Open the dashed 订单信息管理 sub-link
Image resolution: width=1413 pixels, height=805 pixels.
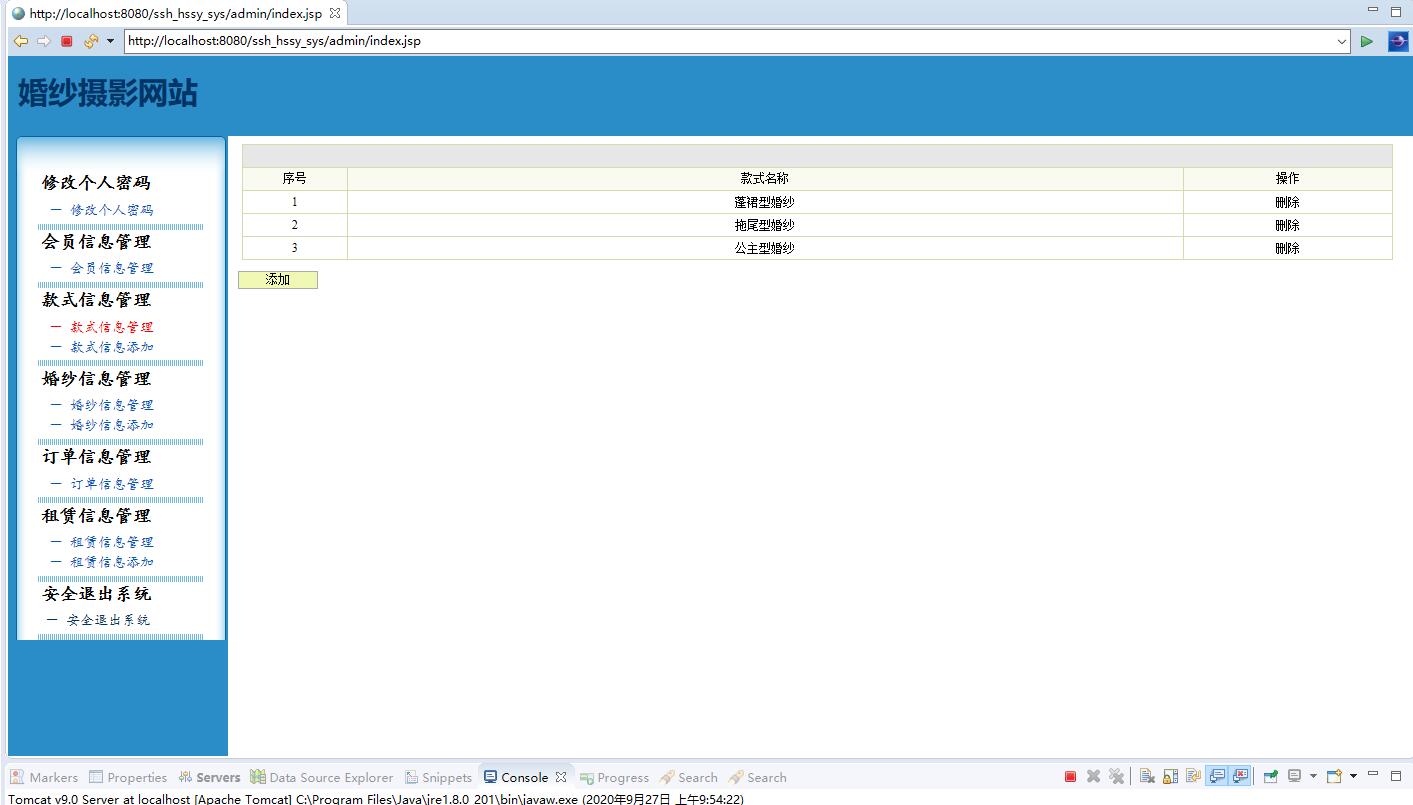pyautogui.click(x=112, y=484)
